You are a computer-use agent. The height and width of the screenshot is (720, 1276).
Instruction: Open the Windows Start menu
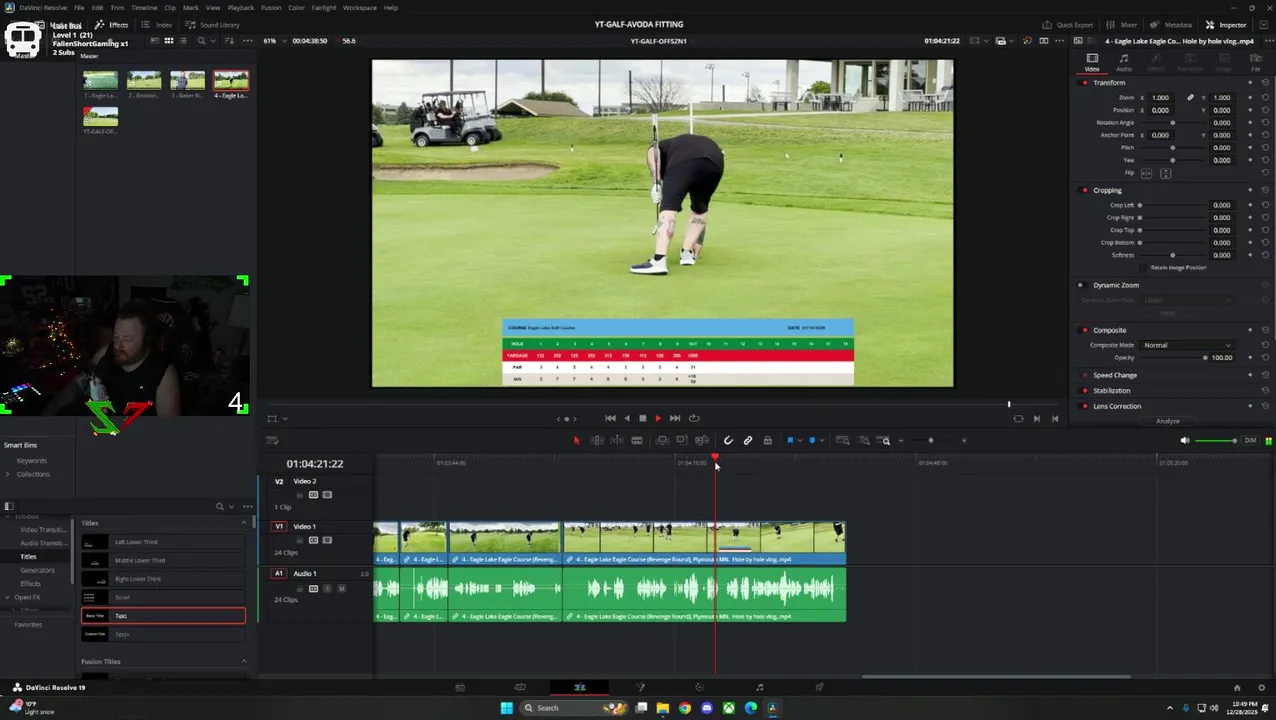tap(506, 708)
